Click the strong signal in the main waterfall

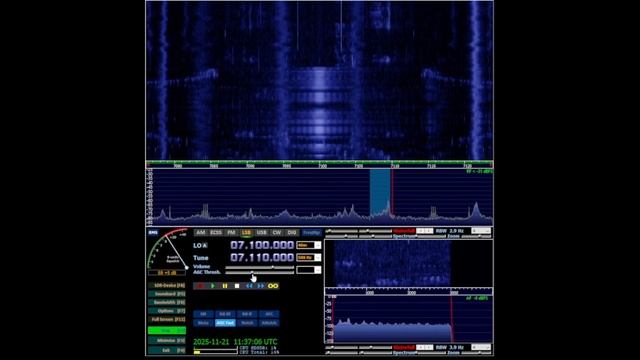[x=320, y=114]
